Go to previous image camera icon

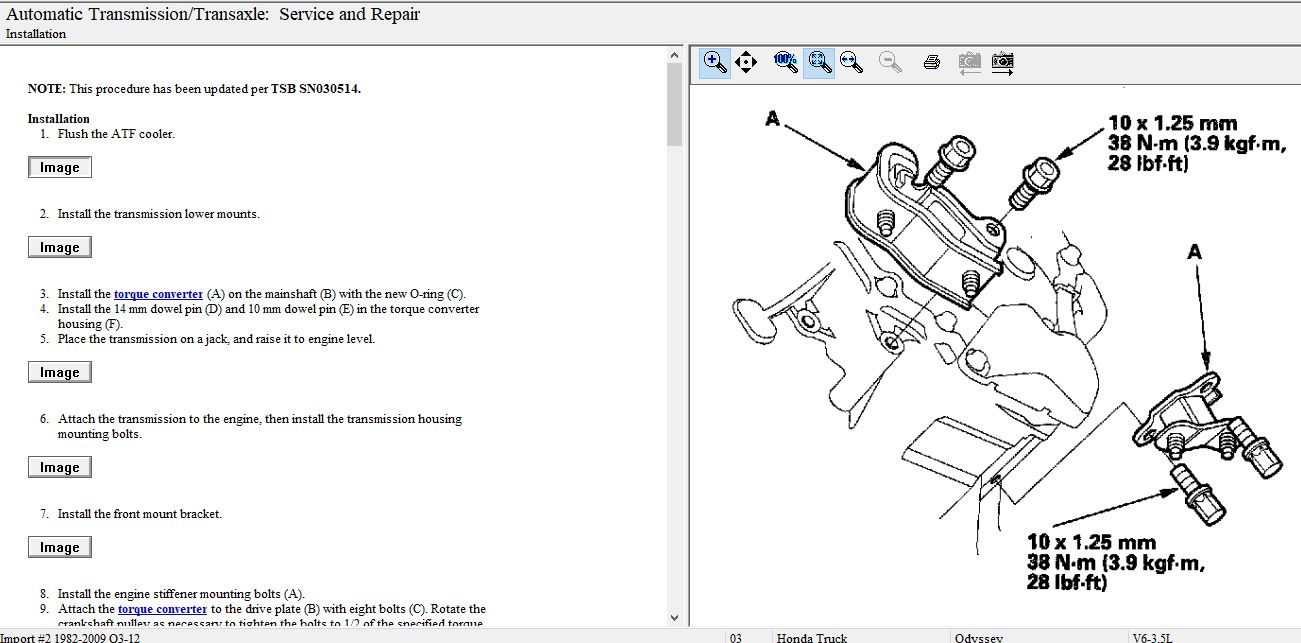click(969, 62)
